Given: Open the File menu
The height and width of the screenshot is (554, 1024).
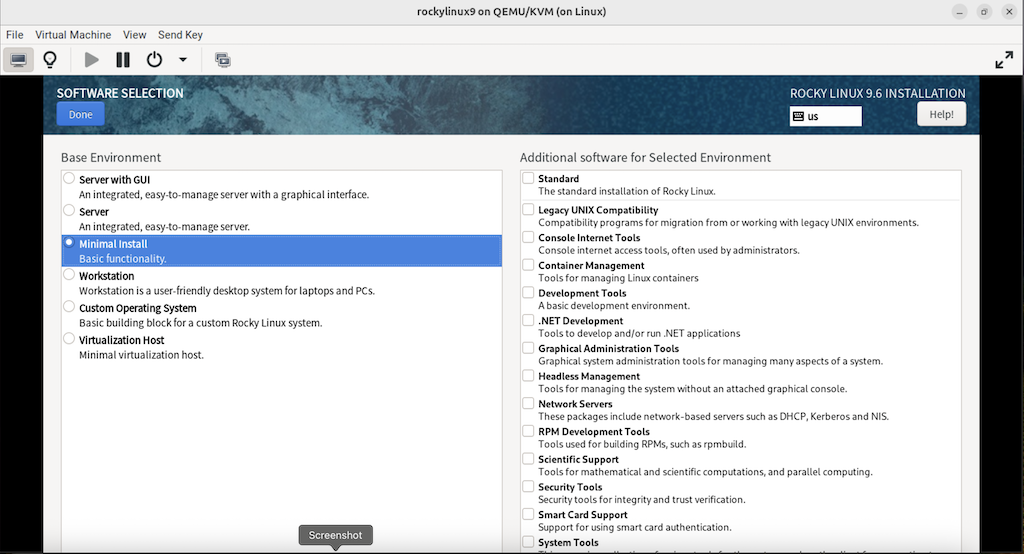Looking at the screenshot, I should coord(14,35).
